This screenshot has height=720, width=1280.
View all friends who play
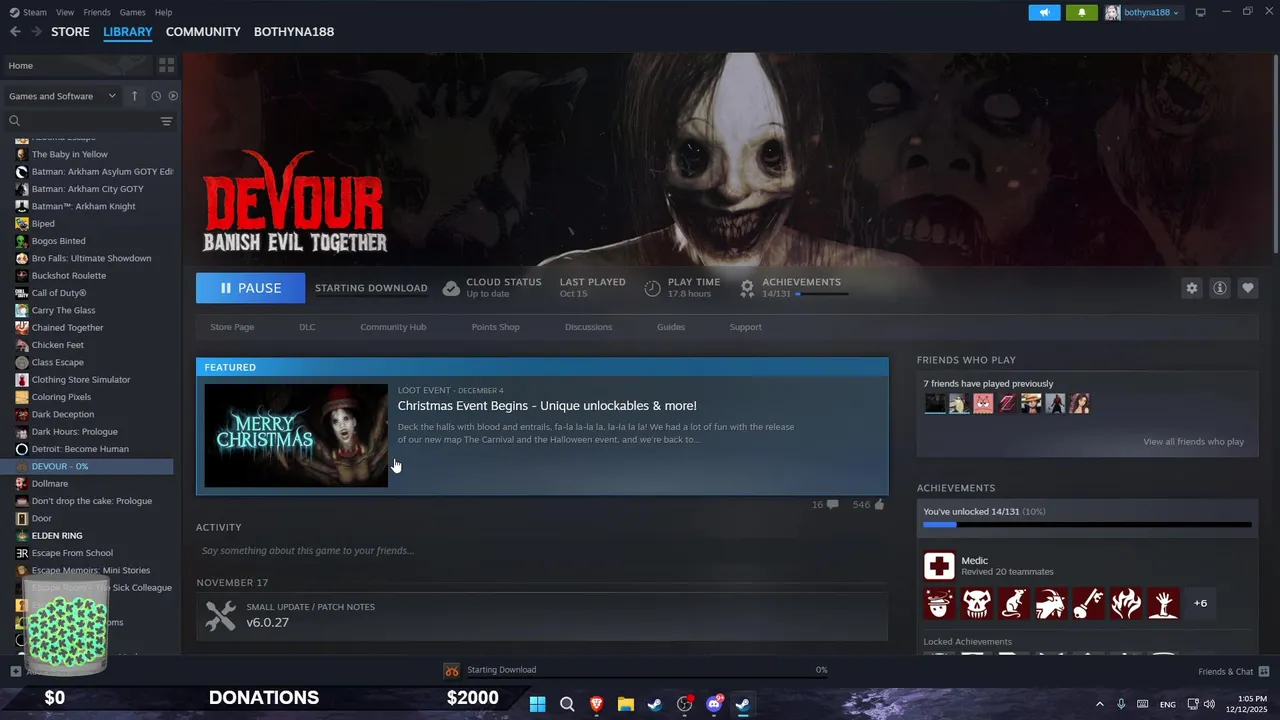(1193, 442)
